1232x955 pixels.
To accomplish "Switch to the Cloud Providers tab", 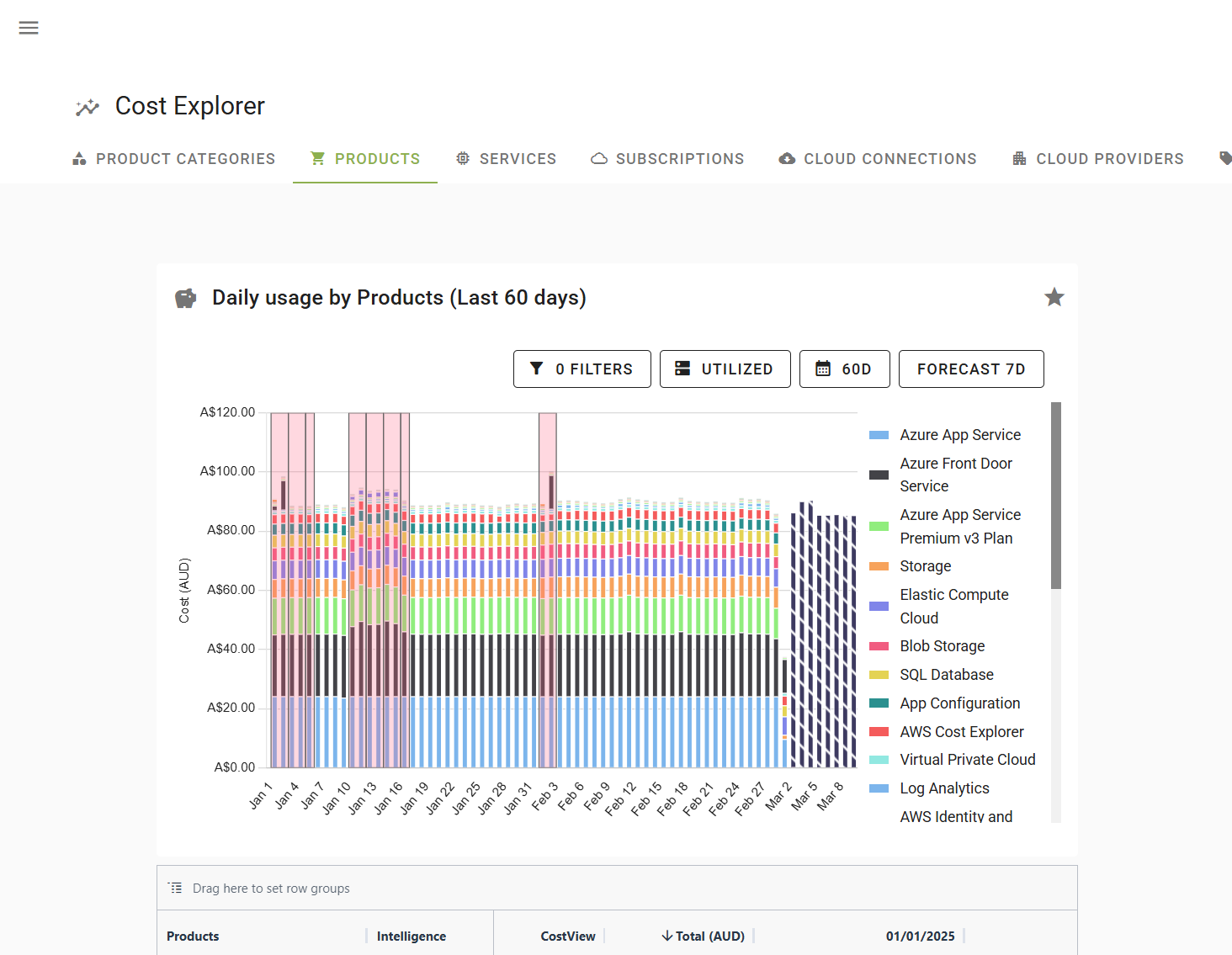I will pyautogui.click(x=1097, y=158).
